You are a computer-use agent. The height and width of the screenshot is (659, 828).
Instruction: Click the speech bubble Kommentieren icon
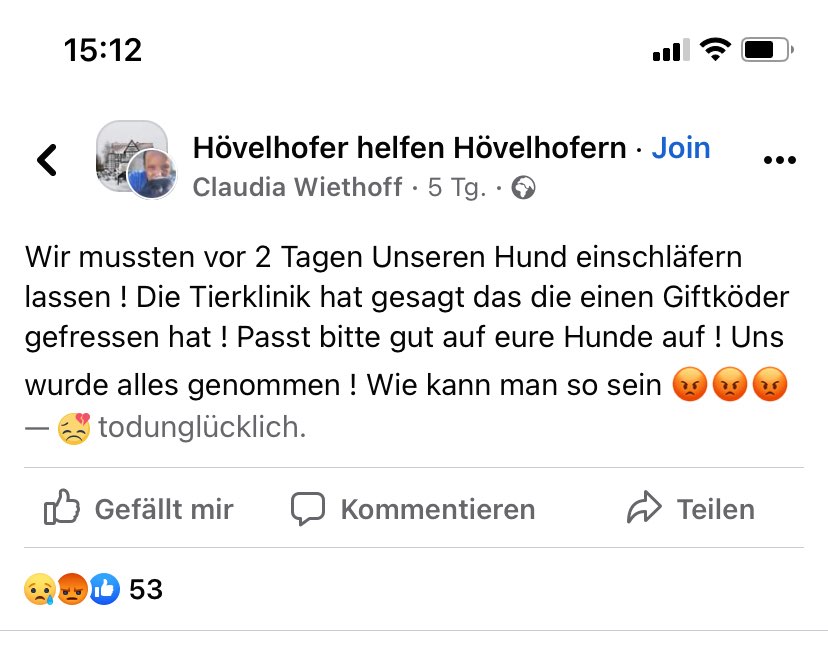click(x=311, y=508)
